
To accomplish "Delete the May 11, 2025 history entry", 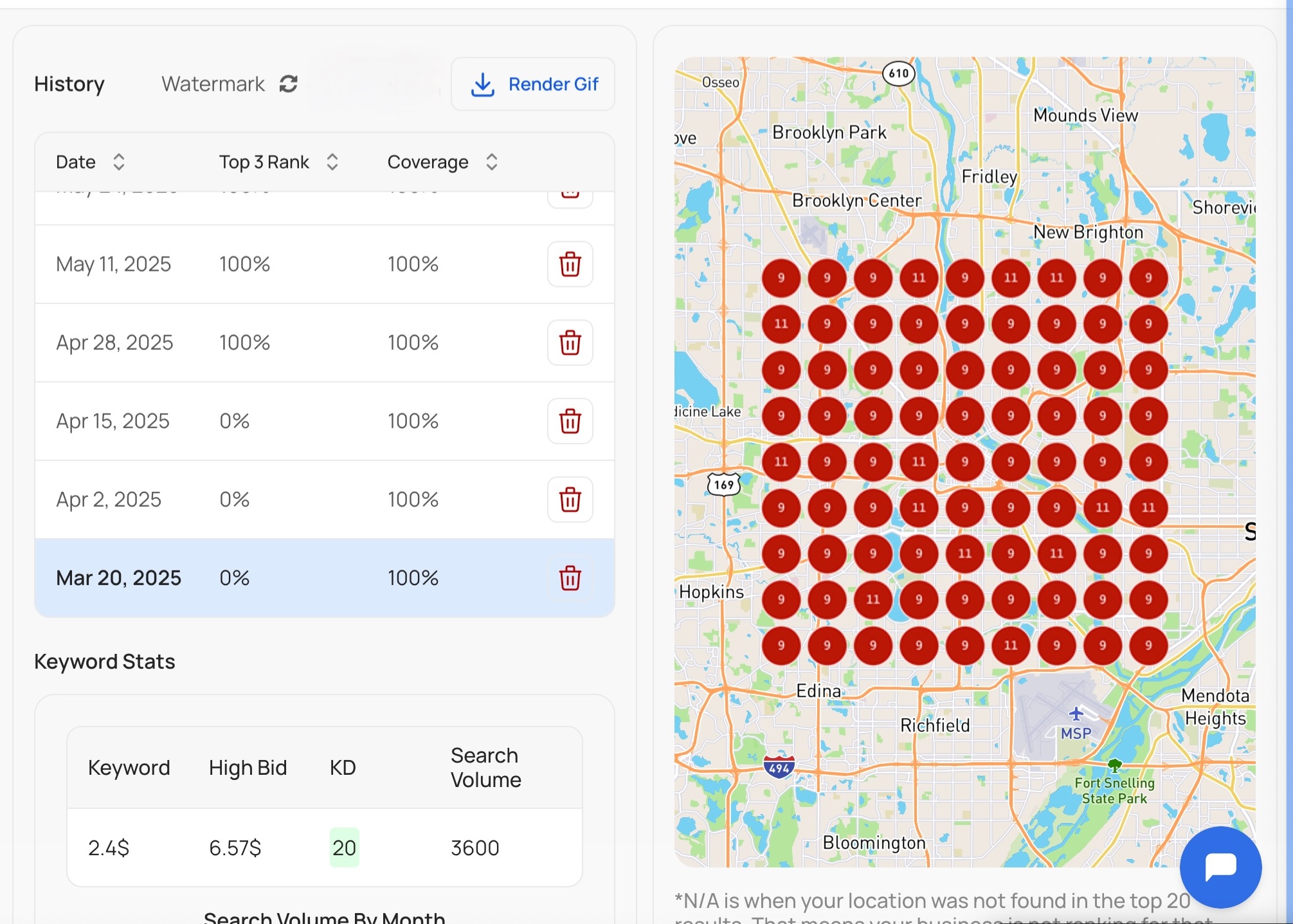I will pyautogui.click(x=570, y=264).
